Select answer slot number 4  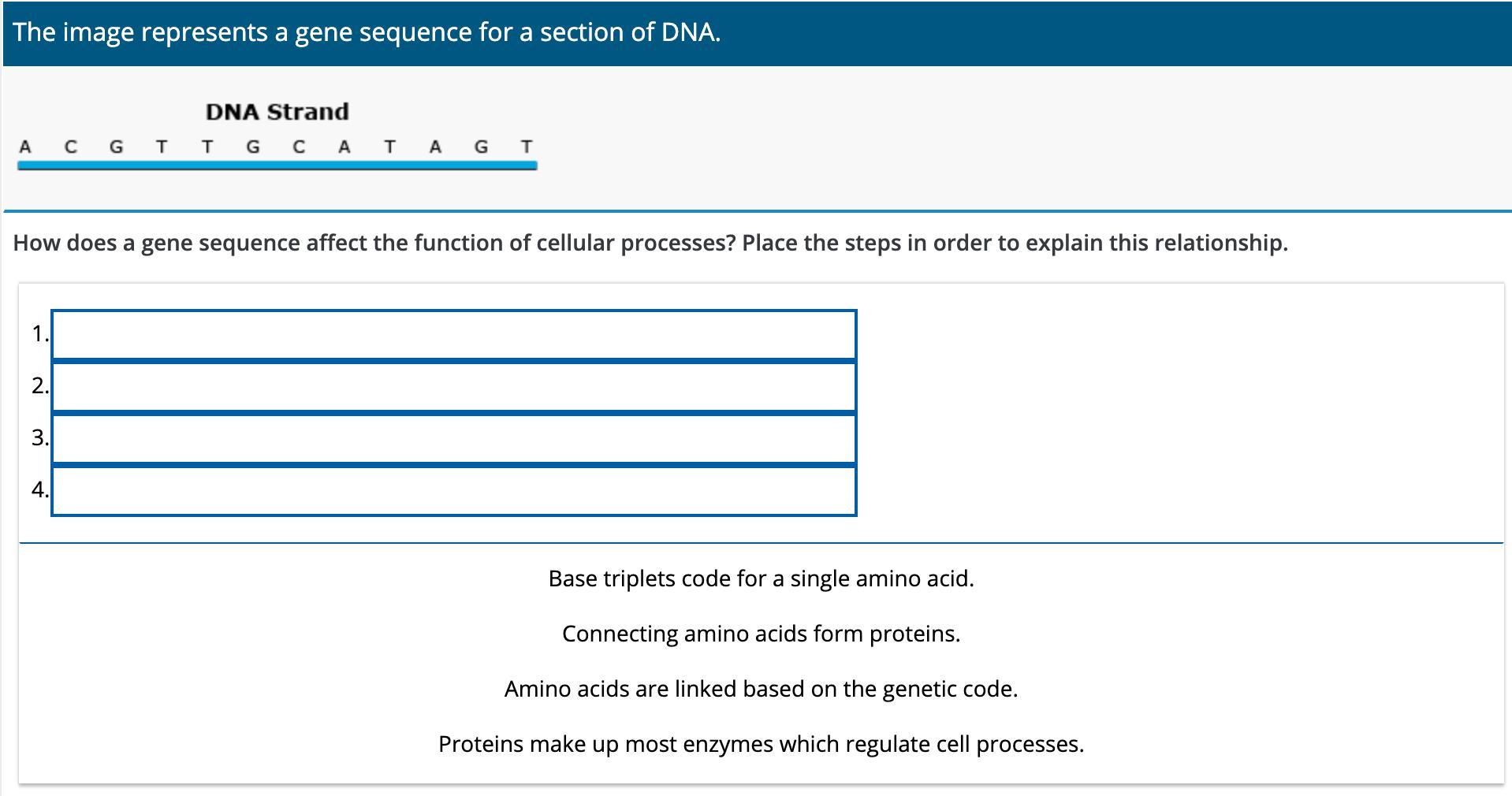coord(454,491)
